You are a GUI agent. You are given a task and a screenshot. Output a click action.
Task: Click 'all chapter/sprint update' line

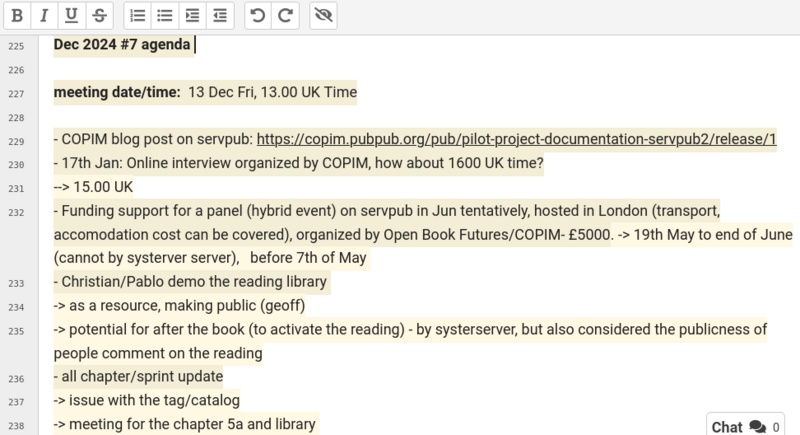138,376
